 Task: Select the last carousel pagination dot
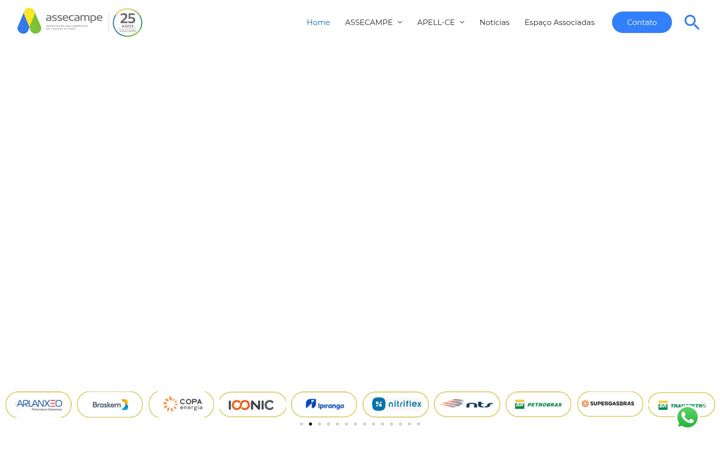tap(418, 424)
